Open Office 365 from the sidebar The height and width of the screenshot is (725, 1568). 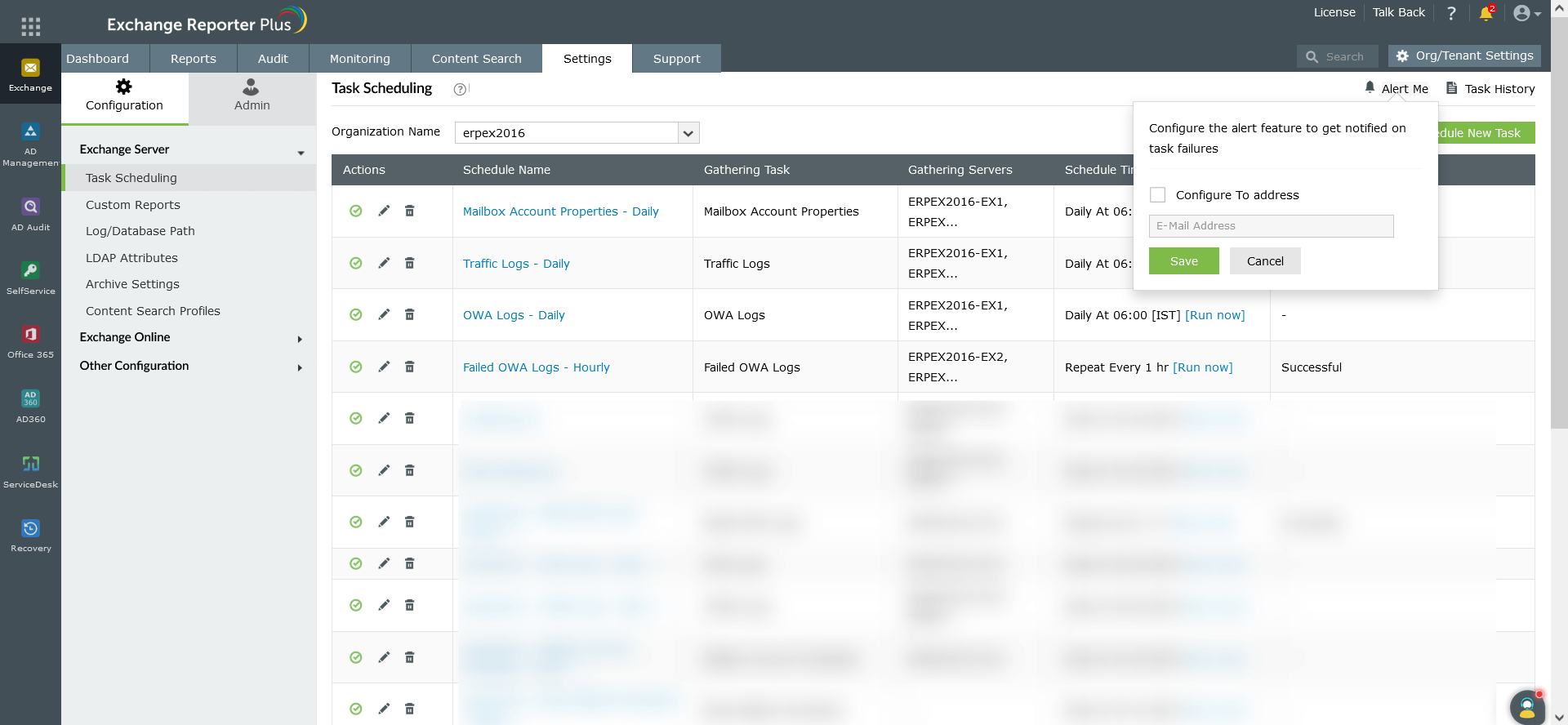(x=30, y=342)
